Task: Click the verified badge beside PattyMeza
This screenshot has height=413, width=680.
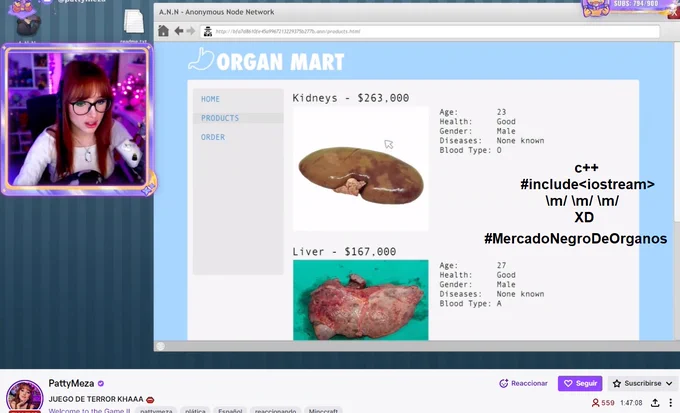Action: point(101,384)
